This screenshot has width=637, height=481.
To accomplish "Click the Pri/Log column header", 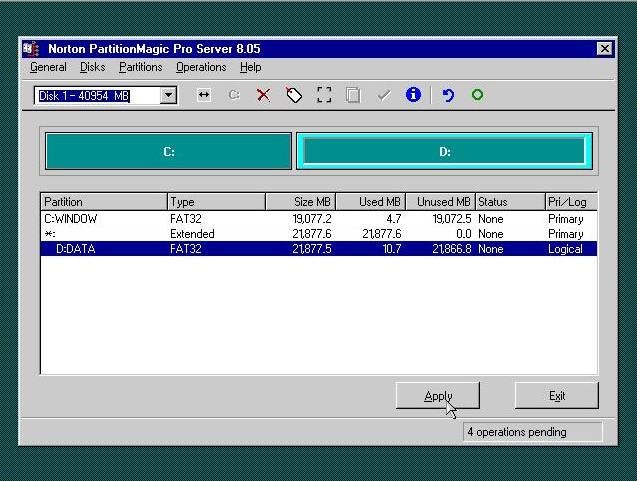I will (x=571, y=202).
